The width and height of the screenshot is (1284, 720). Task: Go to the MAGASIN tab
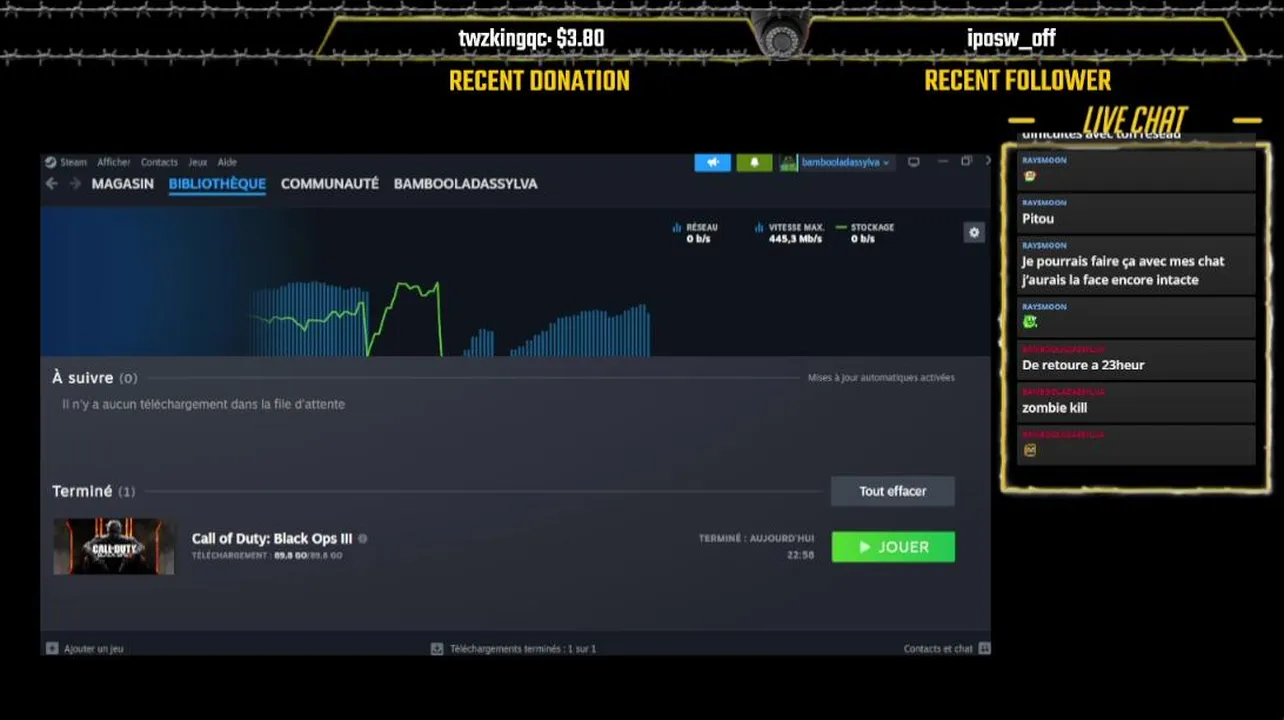point(123,184)
